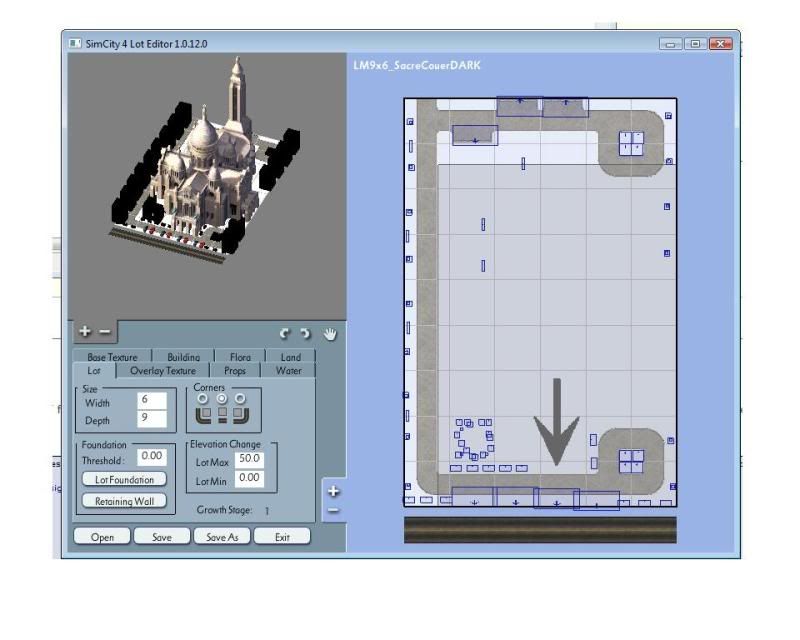Exit the Lot Editor
800x640 pixels.
(282, 536)
